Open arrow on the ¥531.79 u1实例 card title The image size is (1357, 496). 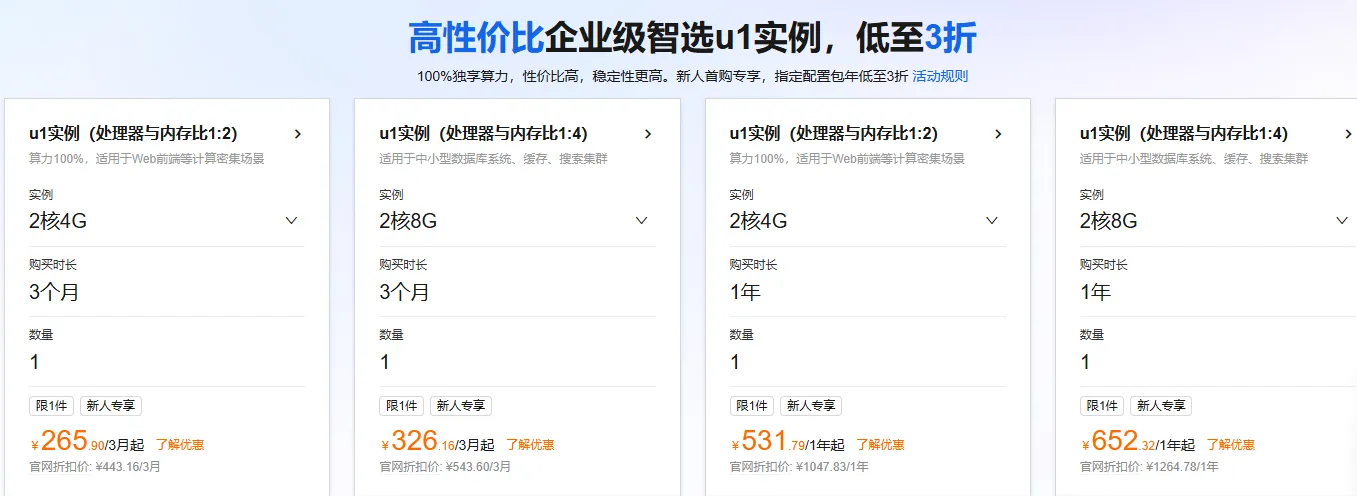pos(998,134)
